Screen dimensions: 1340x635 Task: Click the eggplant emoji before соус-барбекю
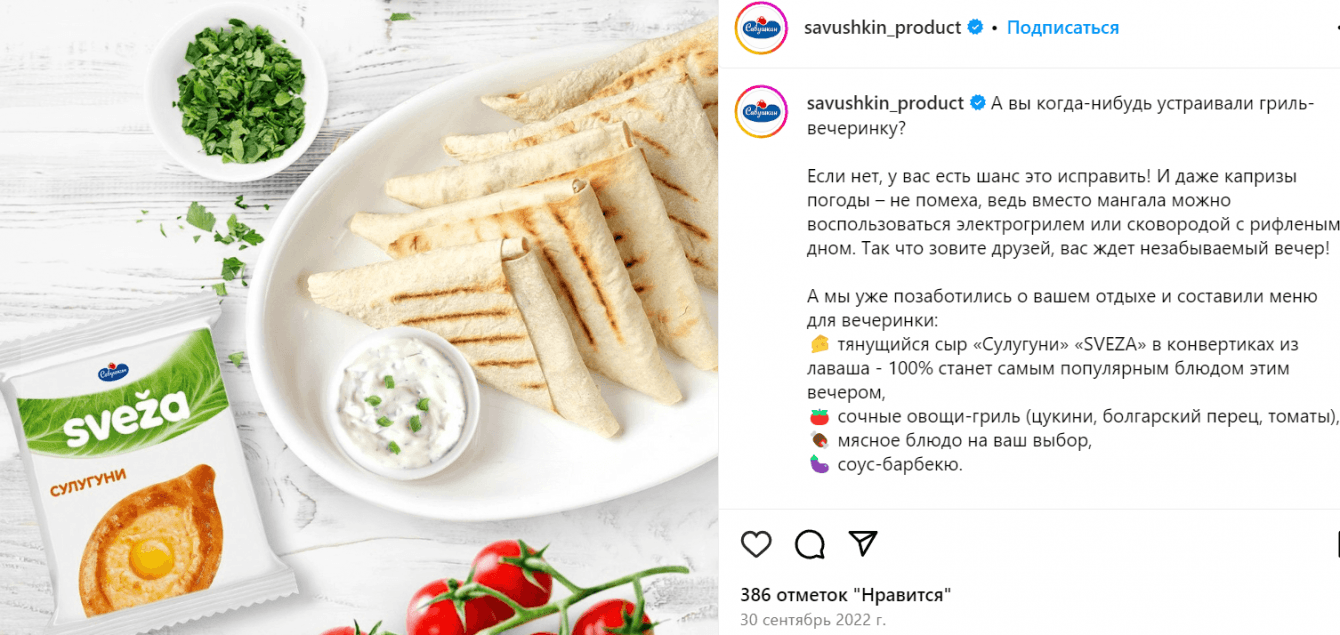click(819, 465)
